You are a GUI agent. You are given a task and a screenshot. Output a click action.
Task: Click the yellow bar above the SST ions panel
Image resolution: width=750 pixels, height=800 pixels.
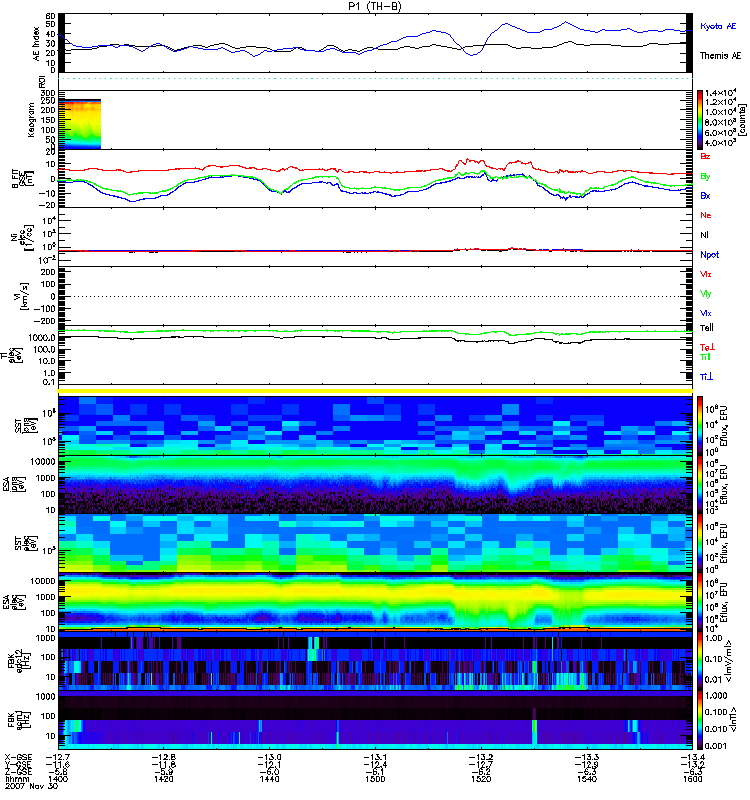click(x=376, y=391)
